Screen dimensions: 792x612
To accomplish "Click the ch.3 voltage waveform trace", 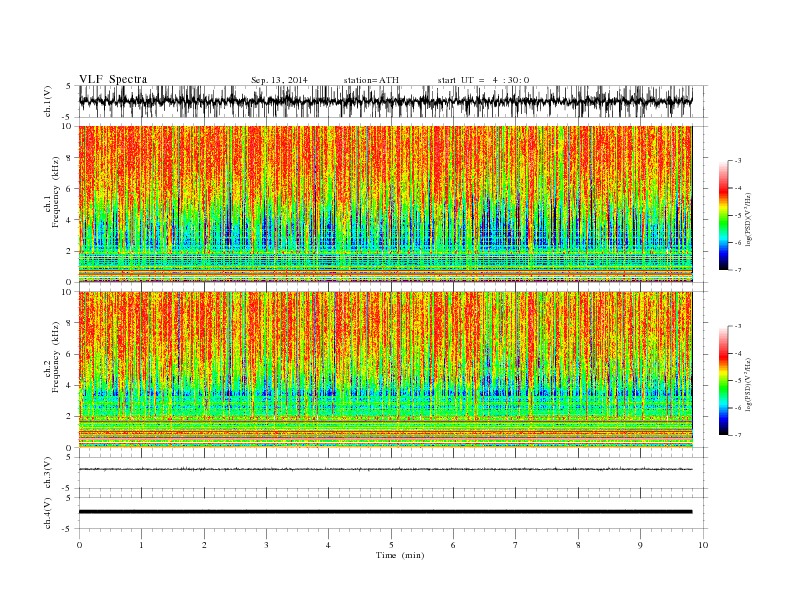I will click(385, 469).
